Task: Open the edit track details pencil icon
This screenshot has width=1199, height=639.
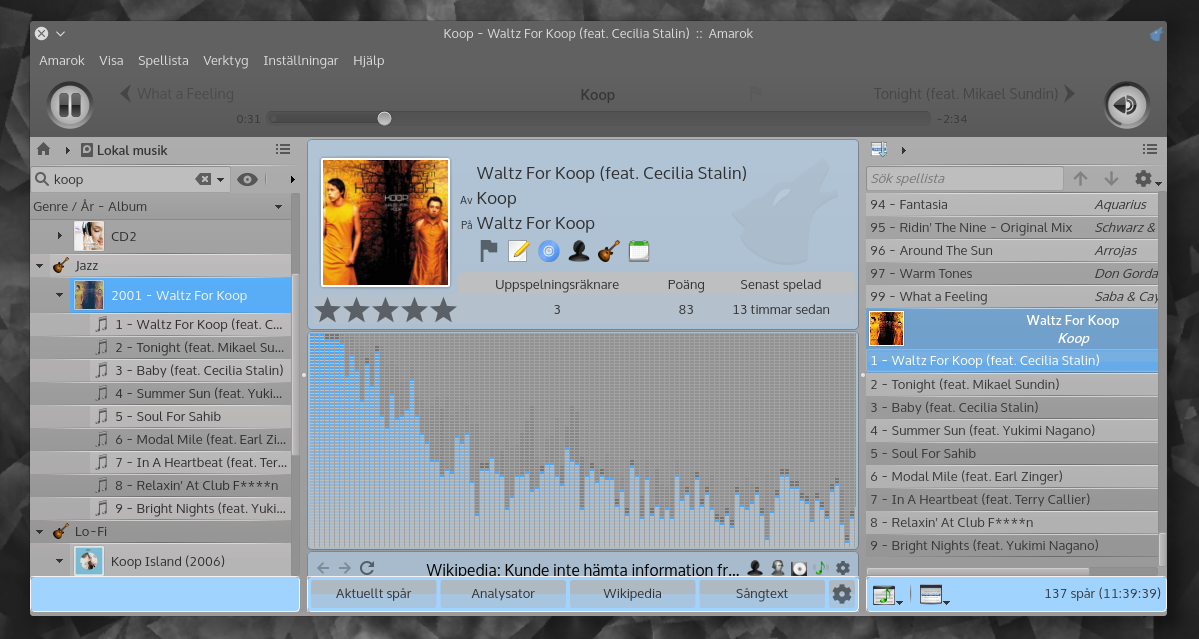Action: pyautogui.click(x=518, y=251)
